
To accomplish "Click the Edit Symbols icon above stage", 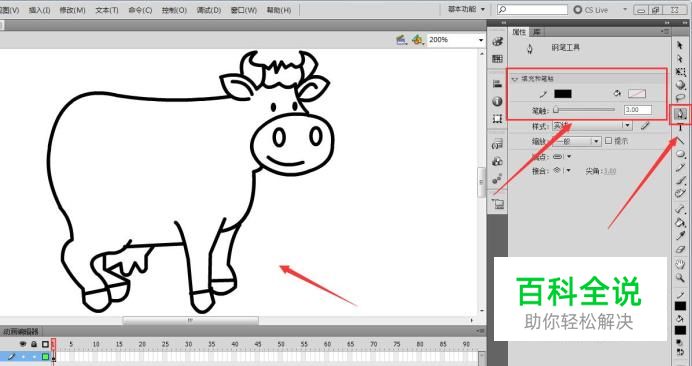I will [x=417, y=40].
